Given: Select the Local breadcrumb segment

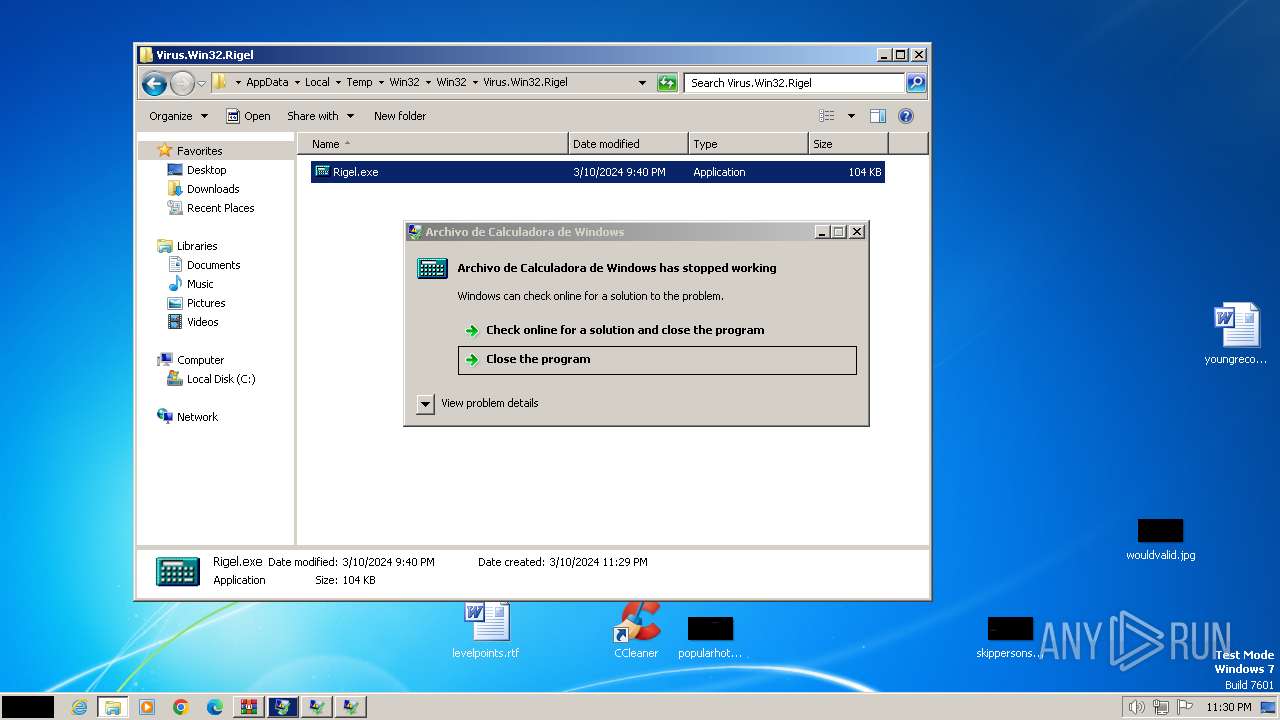Looking at the screenshot, I should tap(317, 83).
